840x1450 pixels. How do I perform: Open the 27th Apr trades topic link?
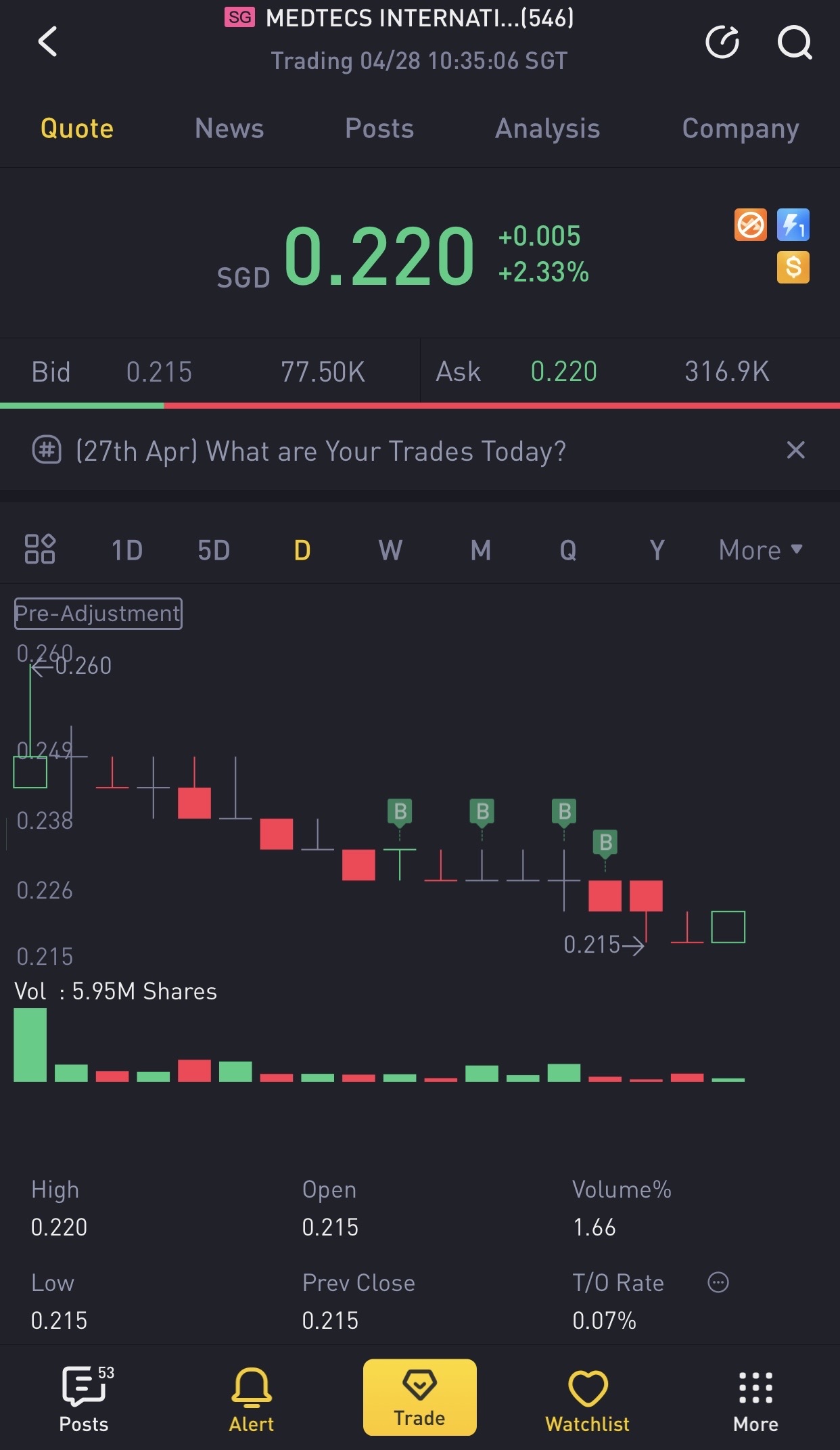click(x=321, y=451)
